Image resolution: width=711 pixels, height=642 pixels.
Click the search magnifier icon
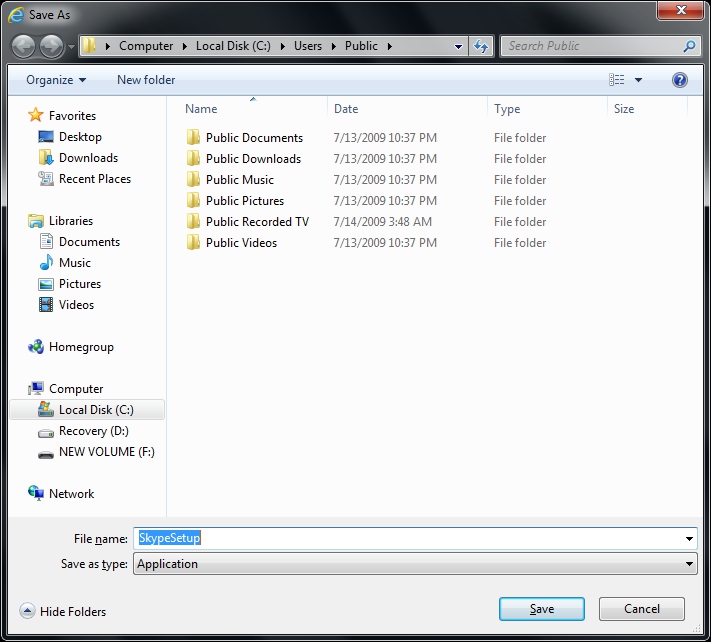pyautogui.click(x=689, y=46)
